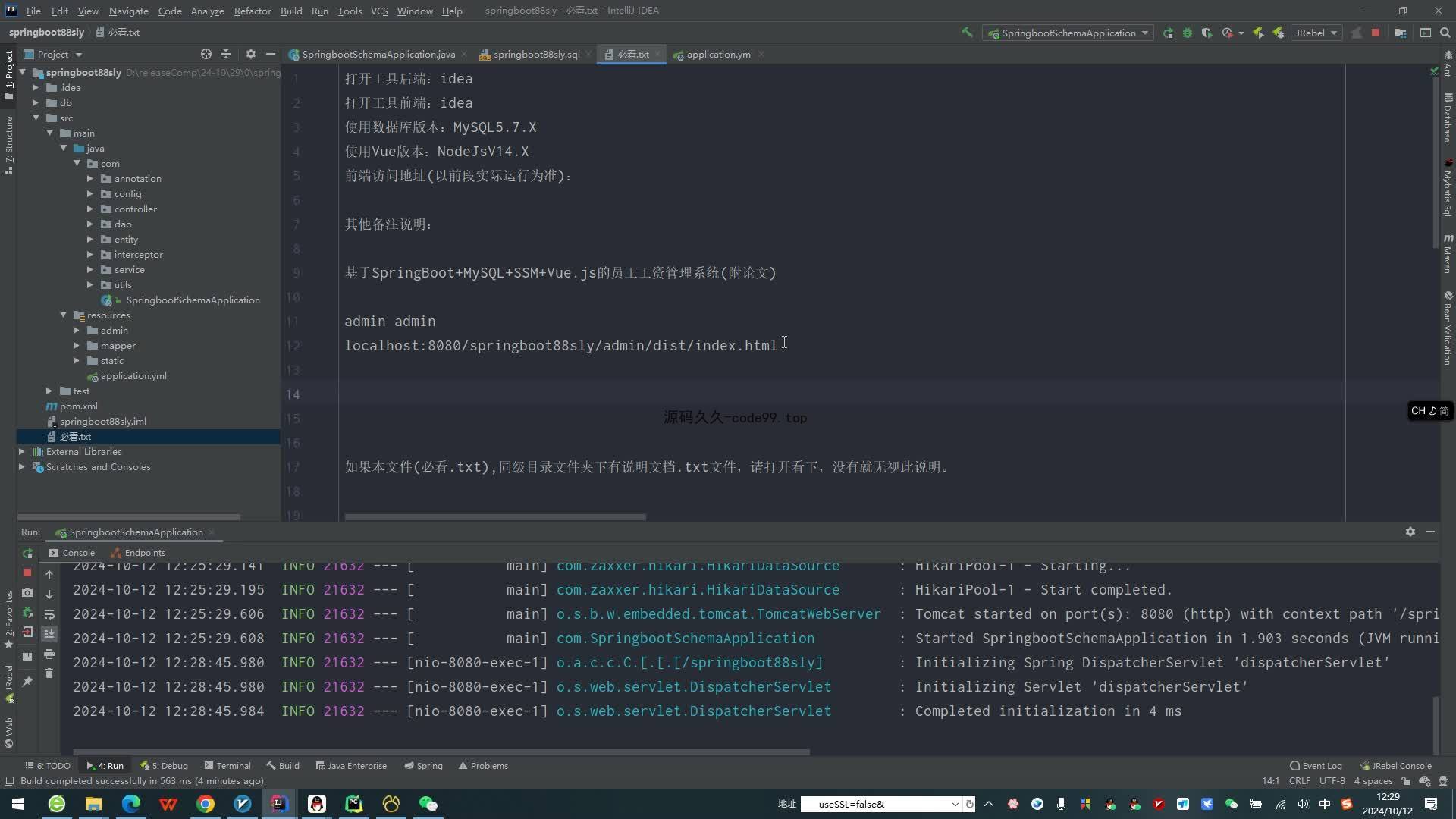Viewport: 1456px width, 819px height.
Task: Expand the .idea folder
Action: [35, 88]
